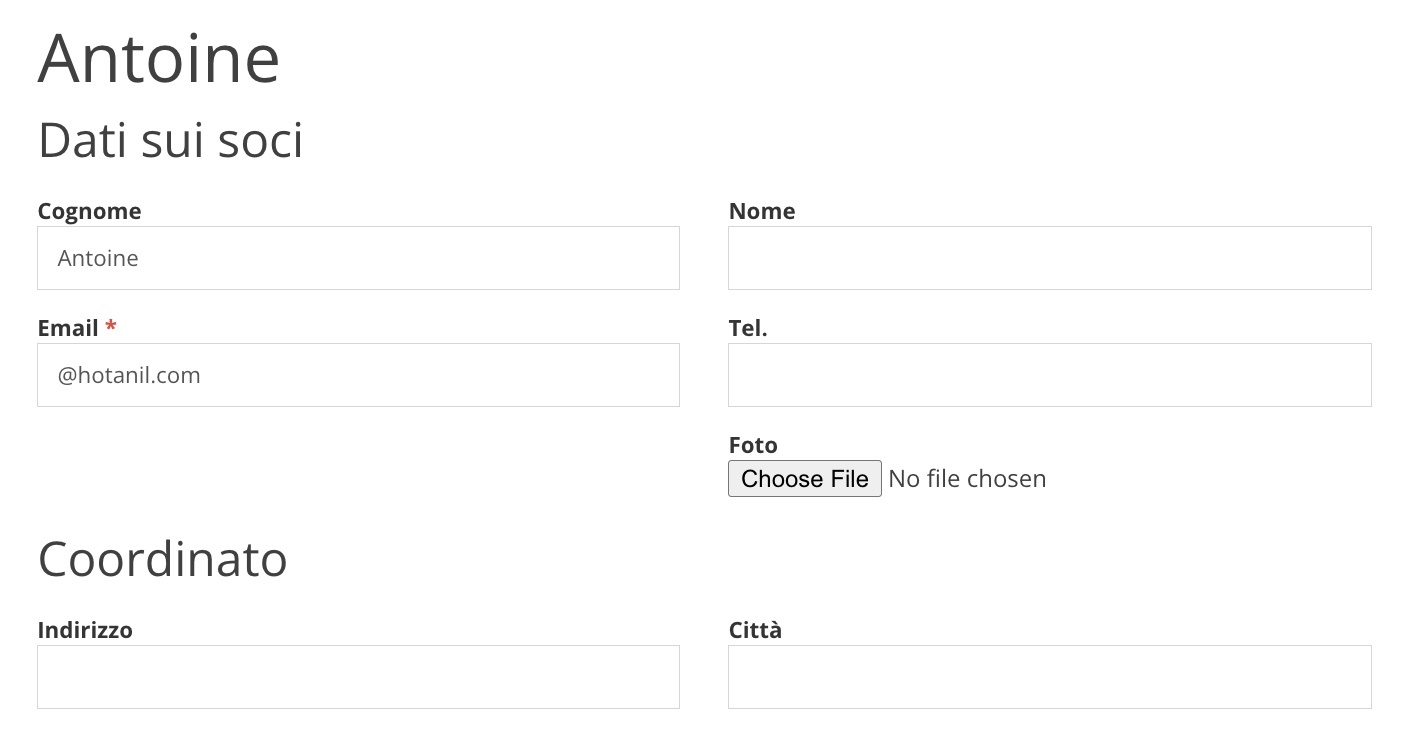Screen dimensions: 1417x732
Task: Click into the Indirizzo address field
Action: [358, 677]
